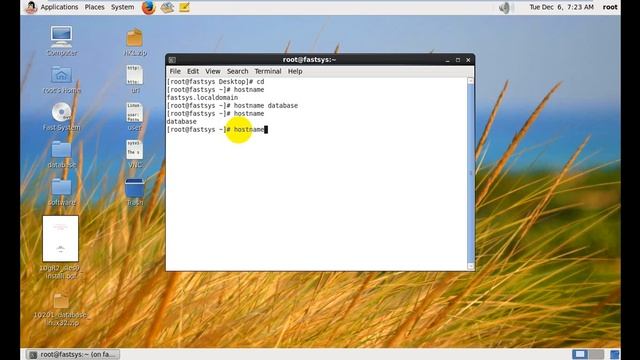The image size is (640, 360).
Task: Open the Trash desktop icon
Action: (x=135, y=188)
